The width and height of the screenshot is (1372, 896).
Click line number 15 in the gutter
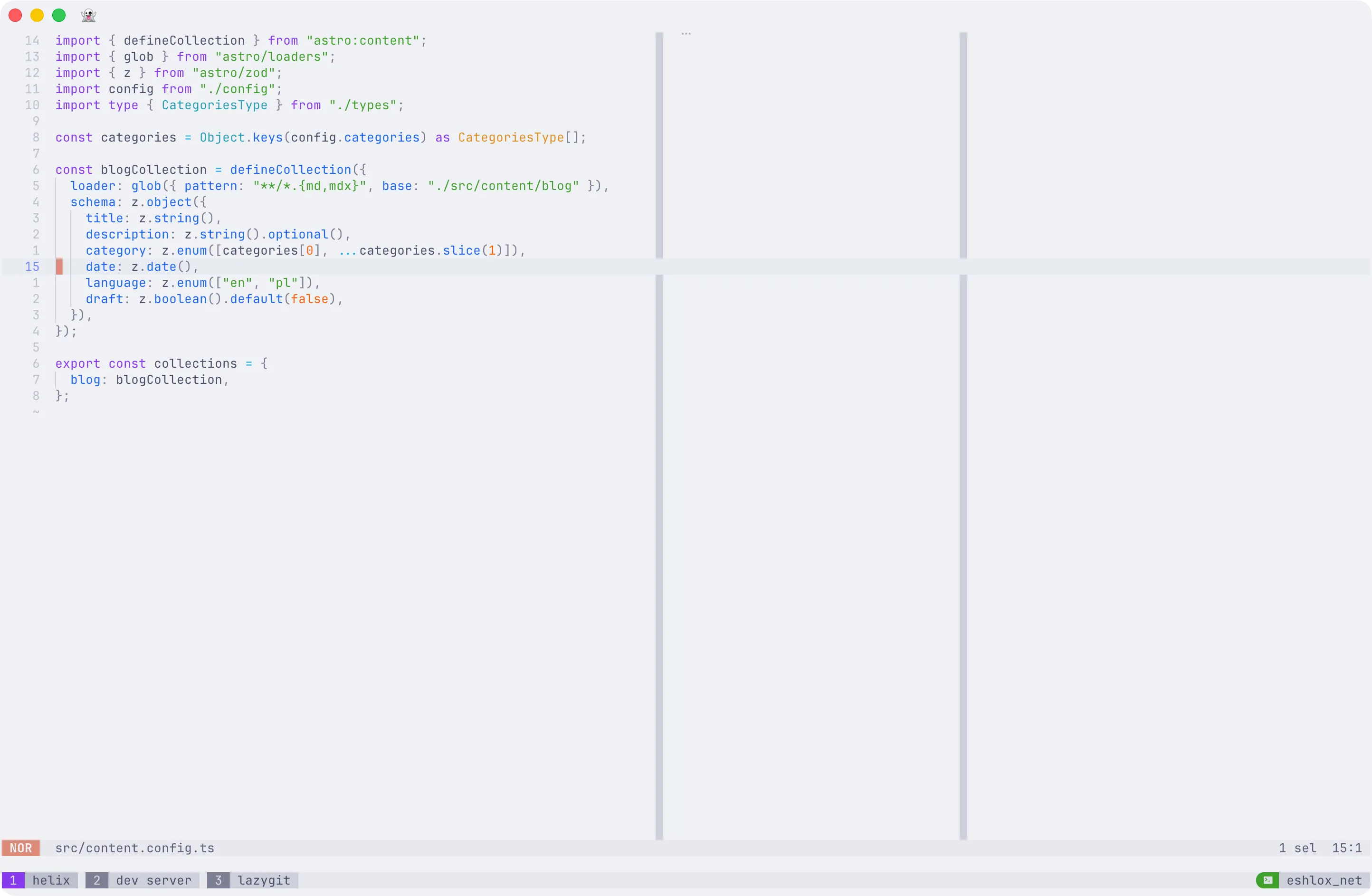(x=32, y=267)
